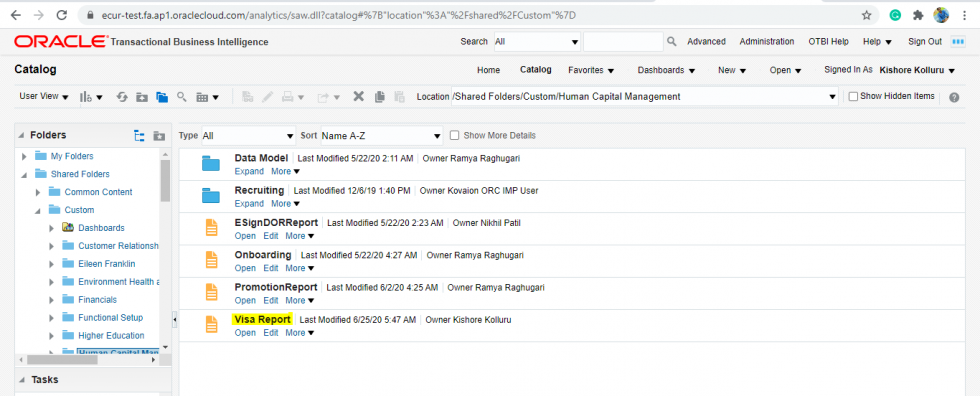Click the Advanced search link

[x=706, y=42]
